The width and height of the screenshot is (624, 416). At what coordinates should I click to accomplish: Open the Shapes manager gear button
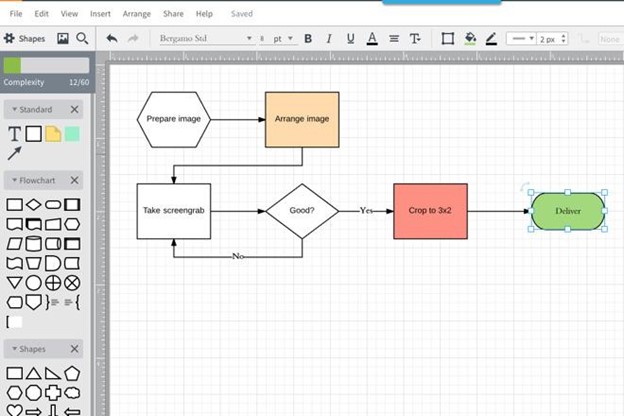click(x=25, y=38)
